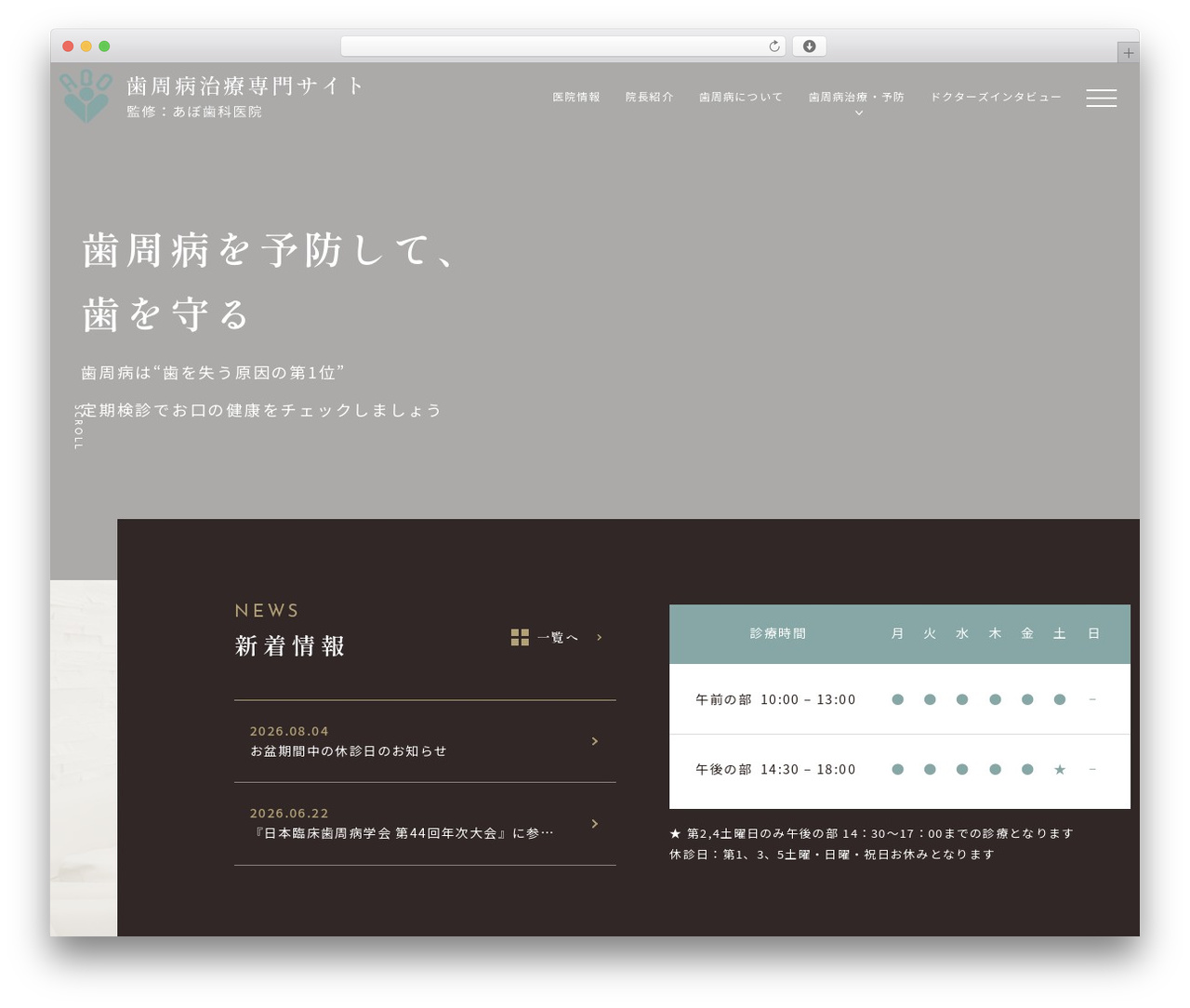Open the hamburger menu icon
Viewport: 1190px width, 1008px height.
(x=1101, y=98)
